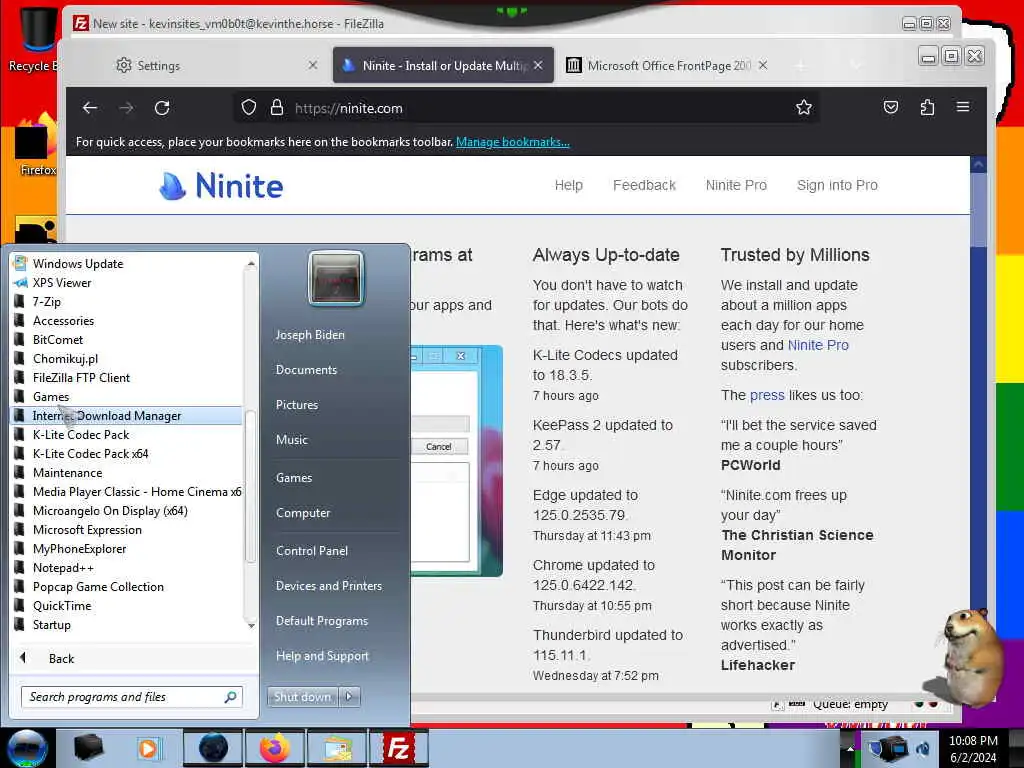Open FileZilla from the taskbar

[399, 748]
